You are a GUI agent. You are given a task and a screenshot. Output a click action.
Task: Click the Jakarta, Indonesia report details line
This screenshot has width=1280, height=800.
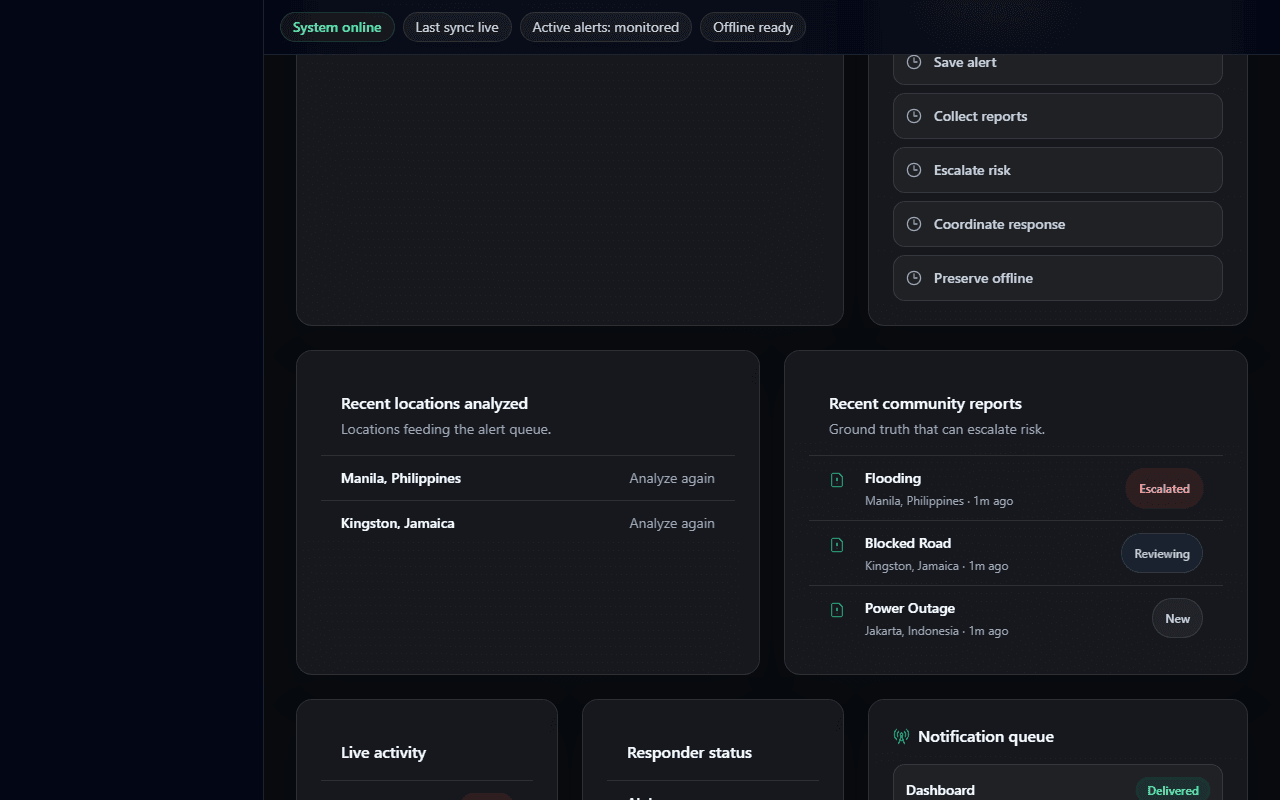point(936,631)
